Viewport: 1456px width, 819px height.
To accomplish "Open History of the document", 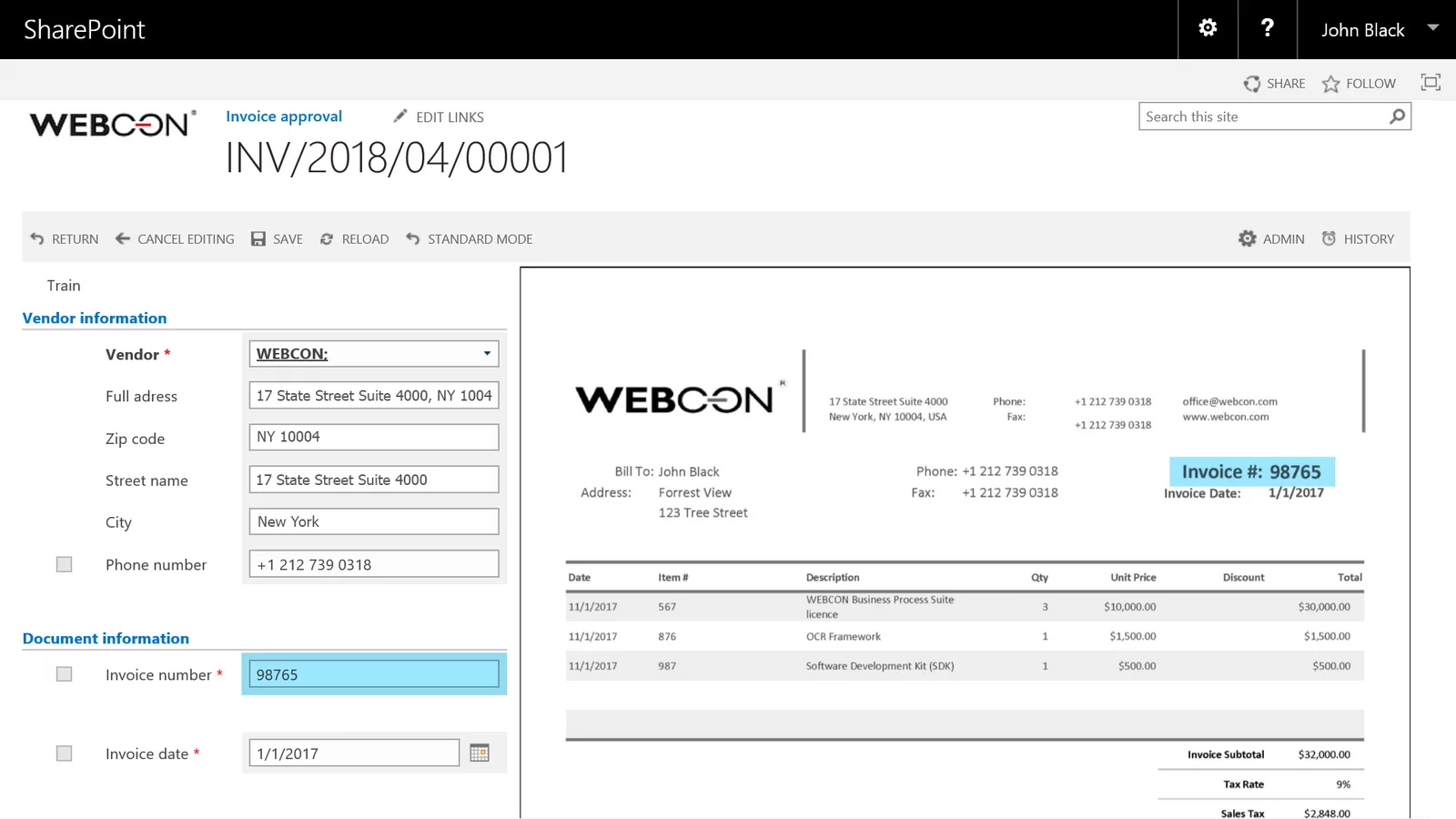I will 1358,238.
